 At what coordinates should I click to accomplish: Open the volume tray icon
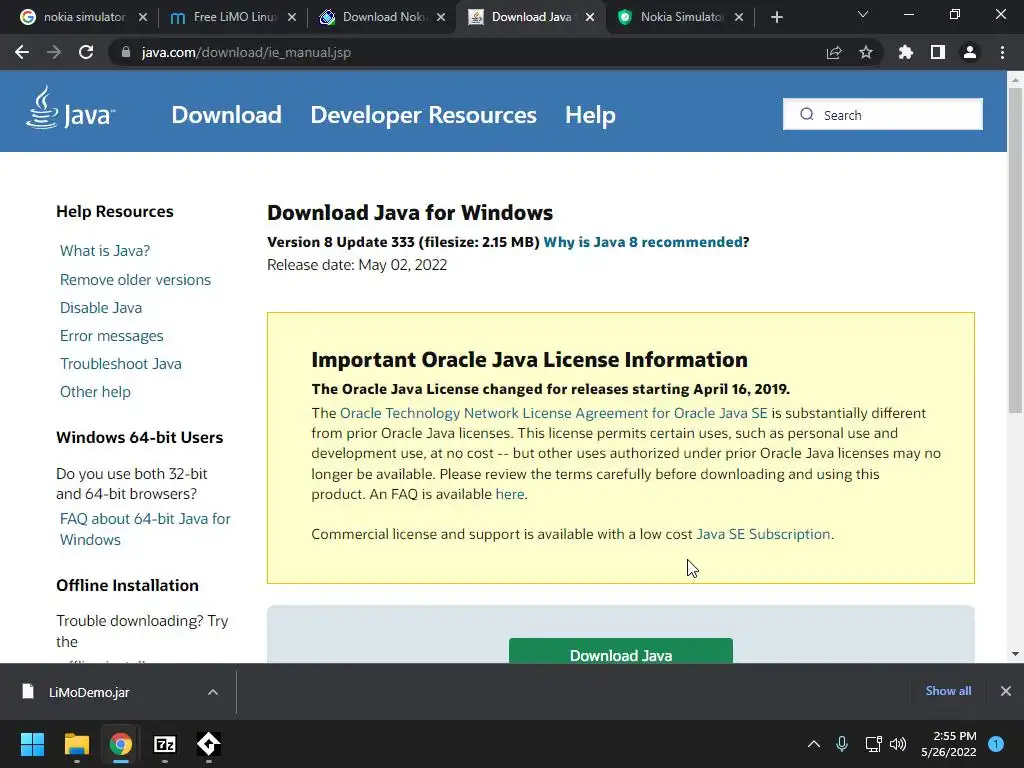898,744
